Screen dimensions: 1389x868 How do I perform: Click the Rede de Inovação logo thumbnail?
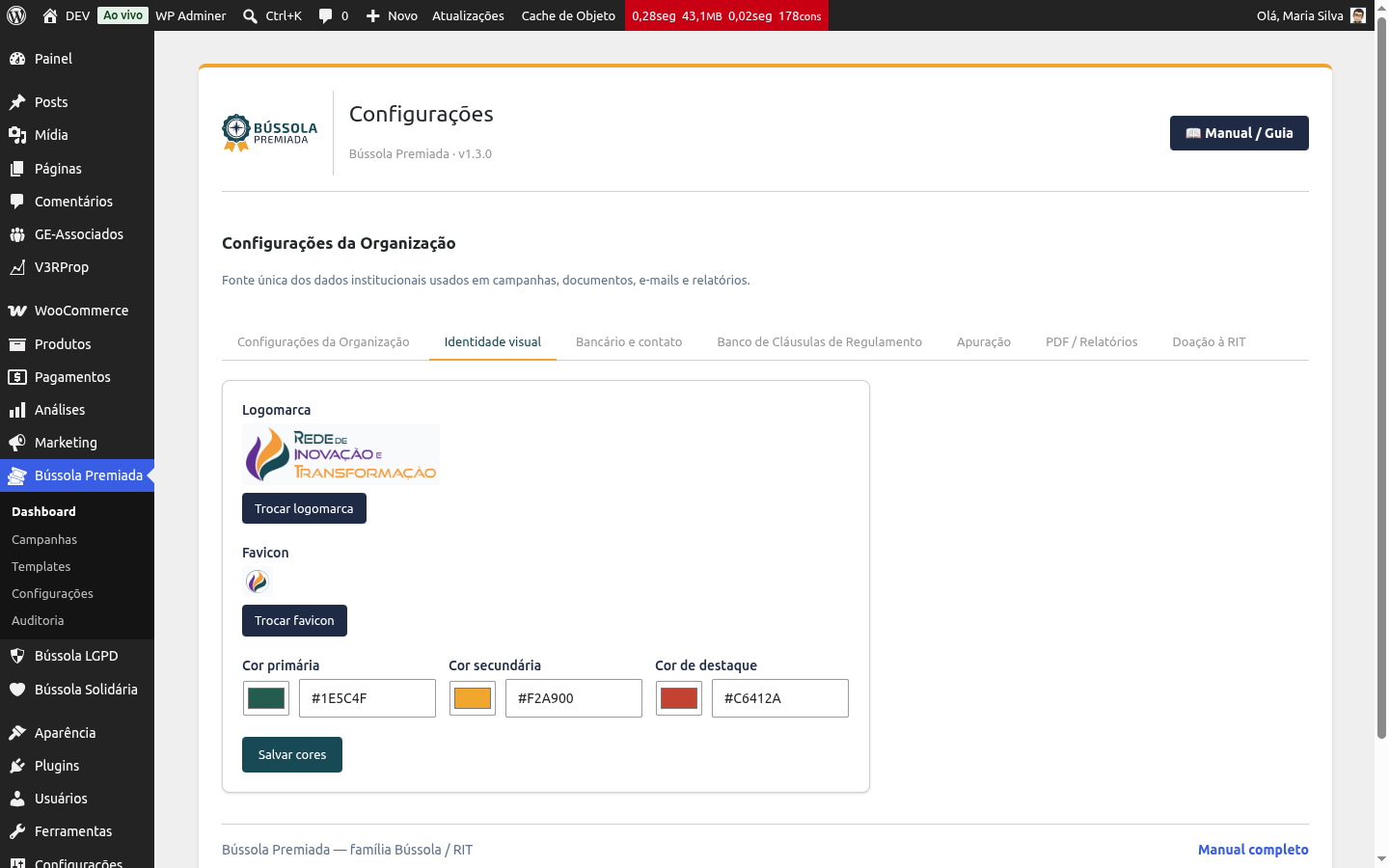(340, 453)
